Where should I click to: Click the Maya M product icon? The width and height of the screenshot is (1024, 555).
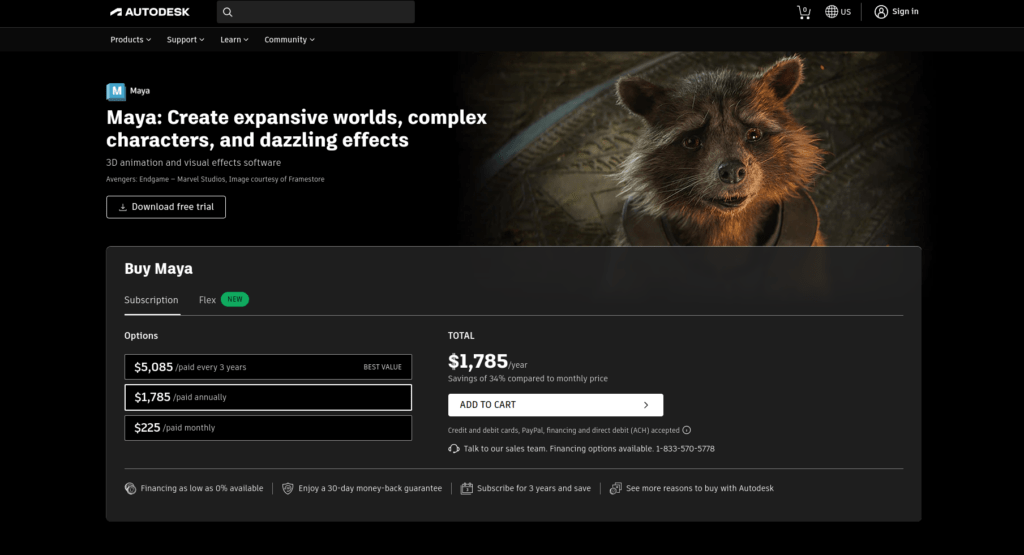116,91
